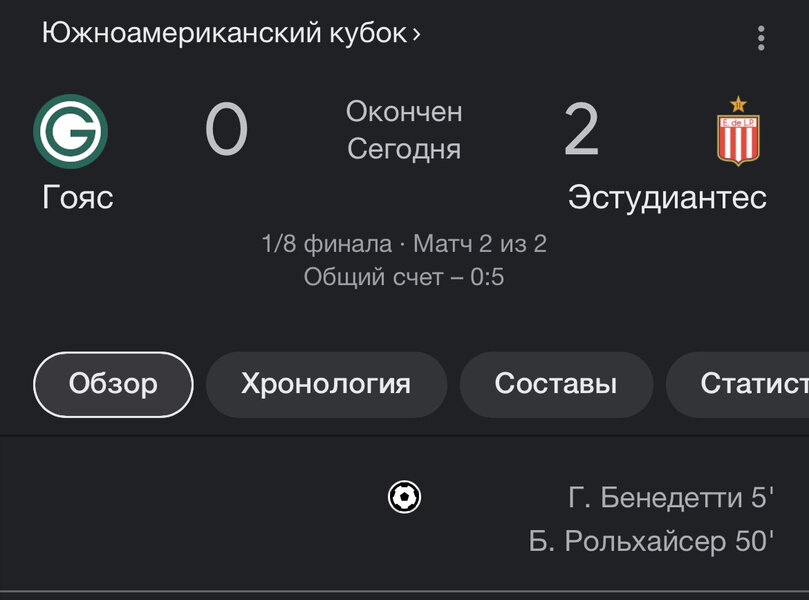This screenshot has height=600, width=809.
Task: Select goal scorer Б. Рольхайсер 50'
Action: coord(652,542)
